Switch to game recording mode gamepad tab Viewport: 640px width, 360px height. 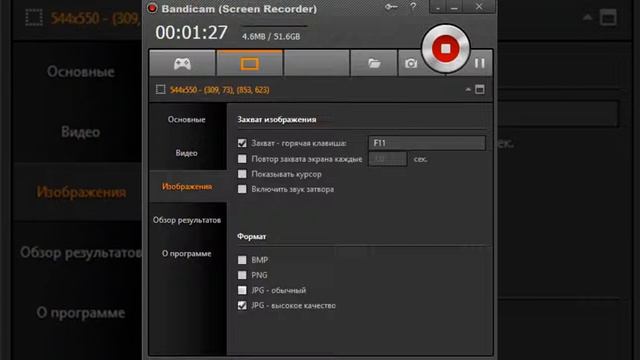click(182, 63)
